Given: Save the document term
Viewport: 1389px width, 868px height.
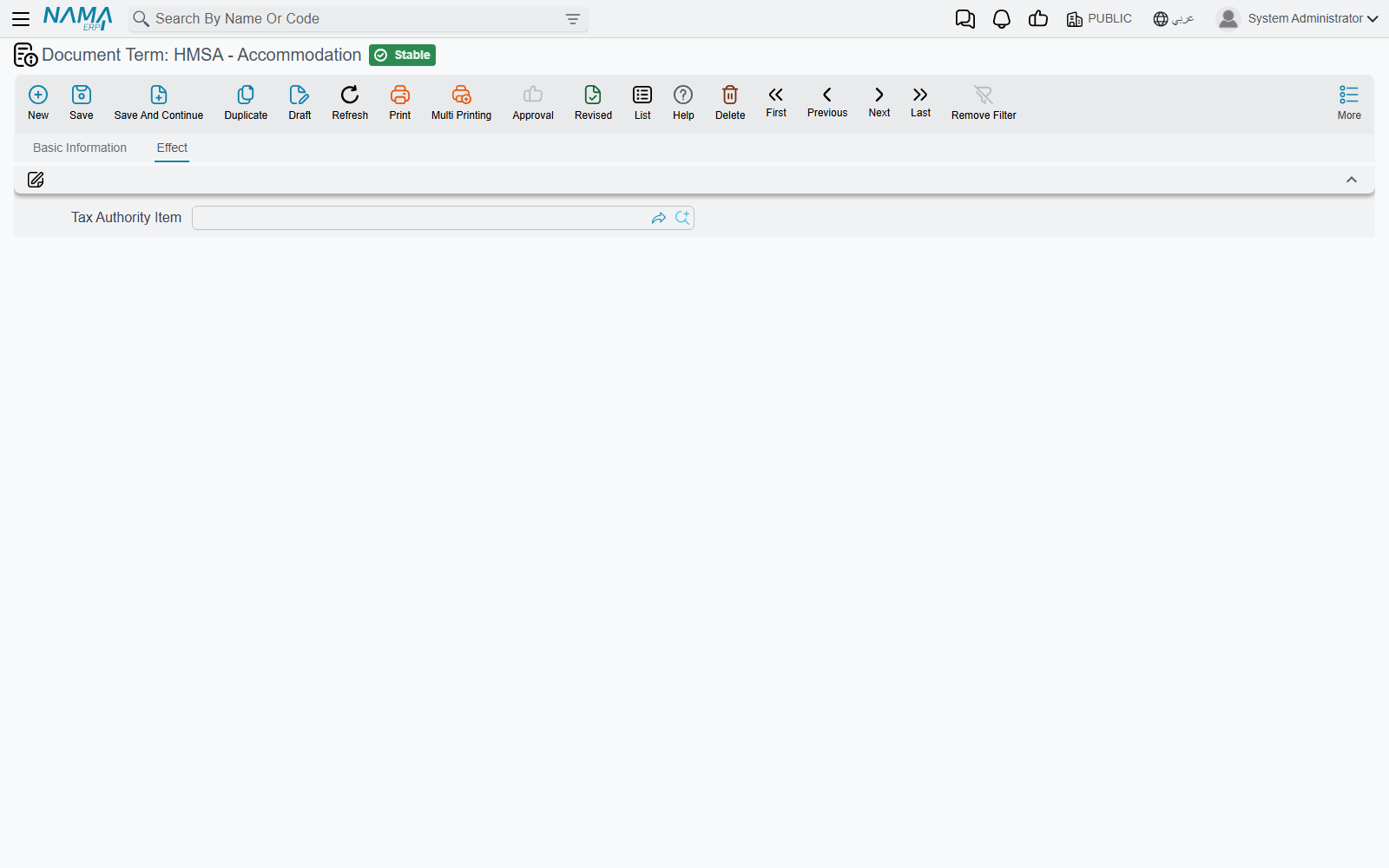Looking at the screenshot, I should (82, 102).
